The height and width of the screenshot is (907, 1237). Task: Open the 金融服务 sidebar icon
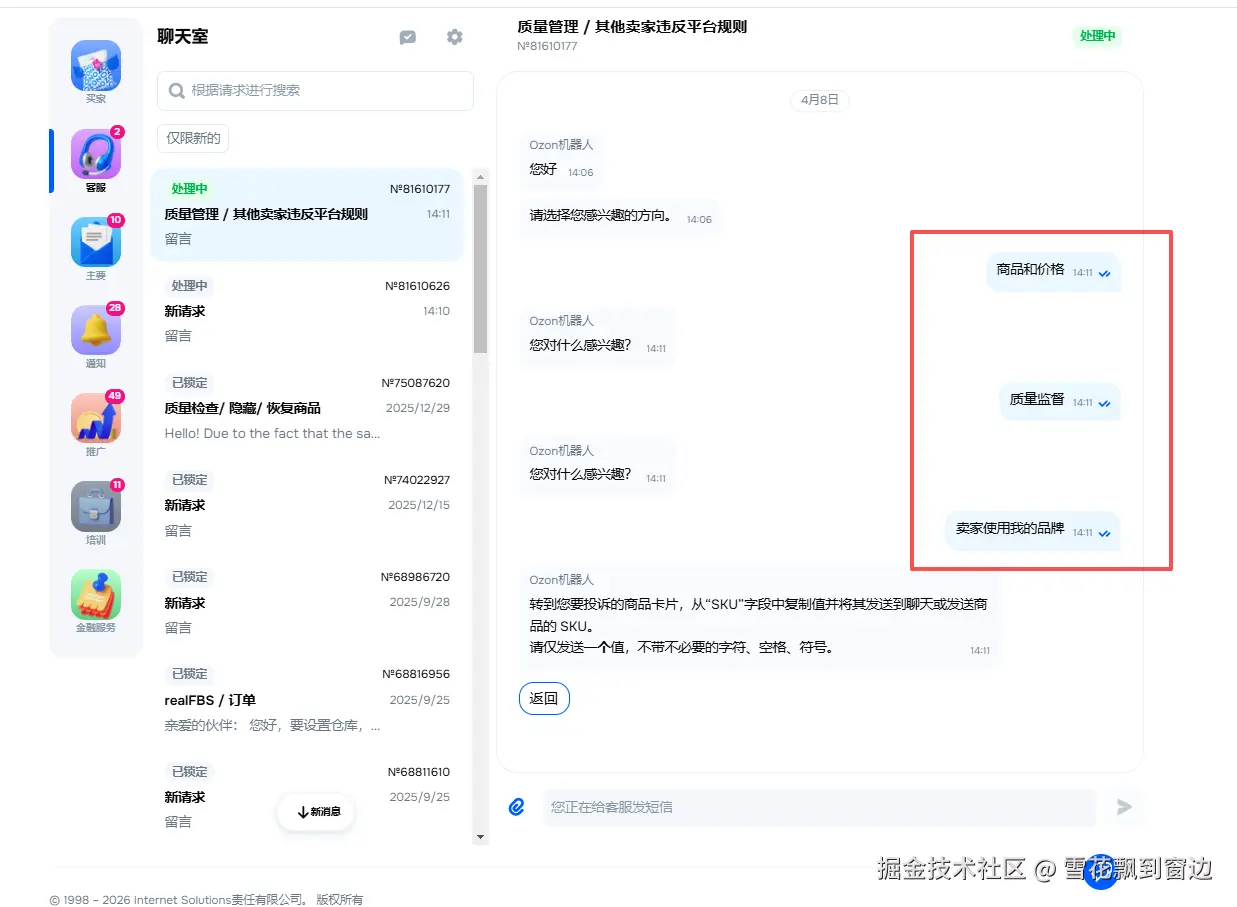click(x=96, y=595)
